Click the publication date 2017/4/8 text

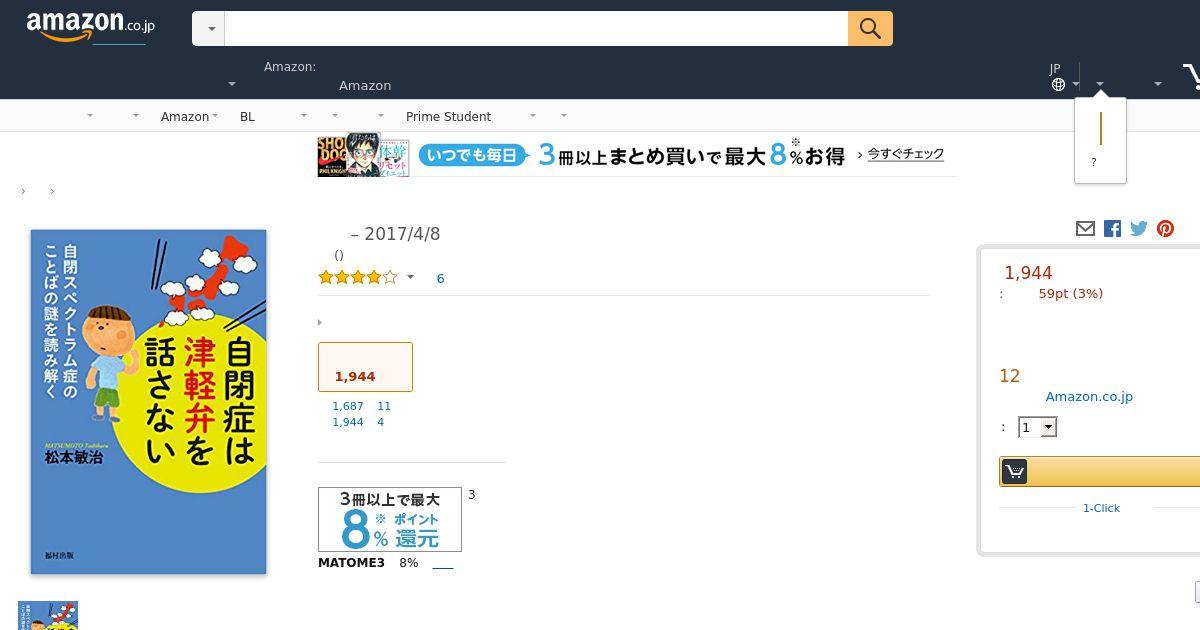point(402,234)
